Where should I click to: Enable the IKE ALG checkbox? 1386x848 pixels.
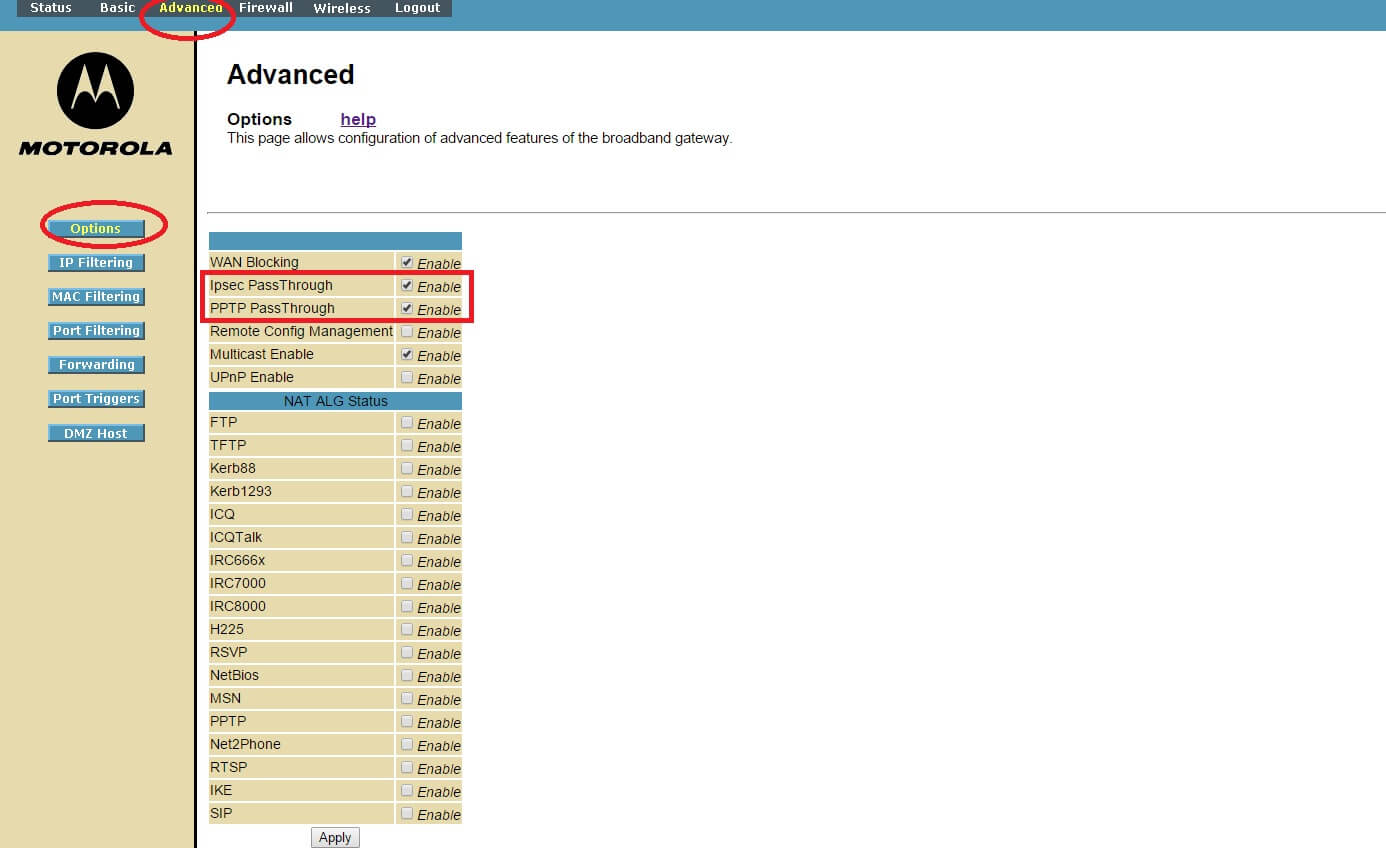tap(407, 790)
